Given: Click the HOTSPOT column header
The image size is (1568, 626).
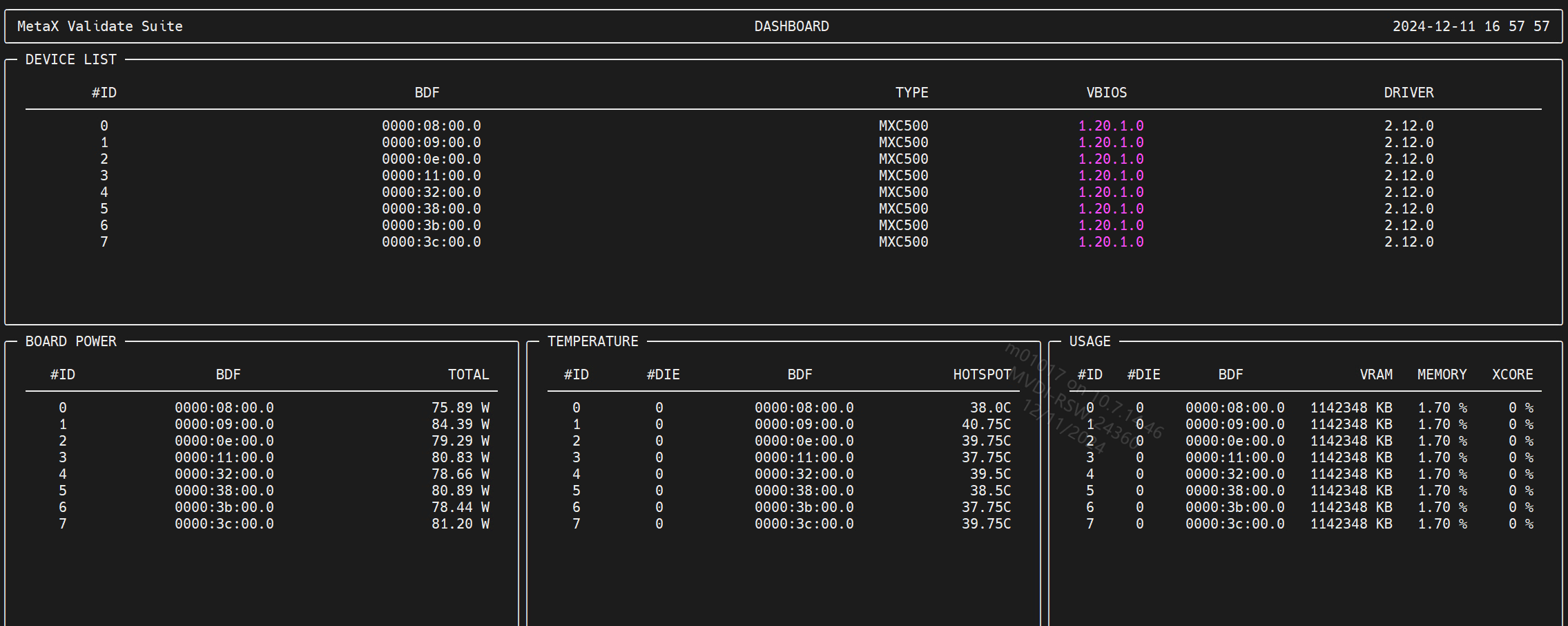Looking at the screenshot, I should pos(982,374).
